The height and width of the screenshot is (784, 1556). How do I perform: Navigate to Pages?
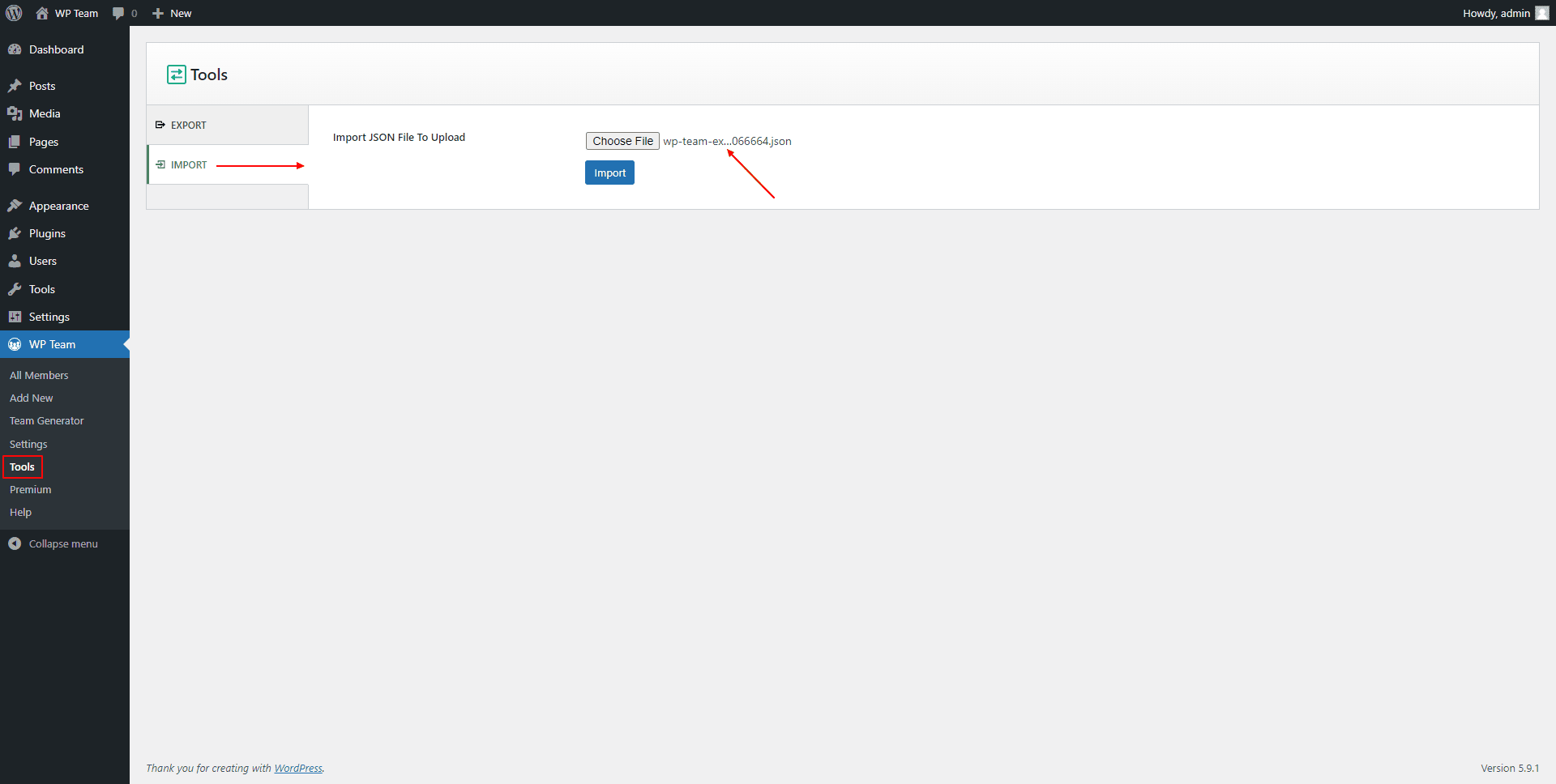[x=65, y=142]
